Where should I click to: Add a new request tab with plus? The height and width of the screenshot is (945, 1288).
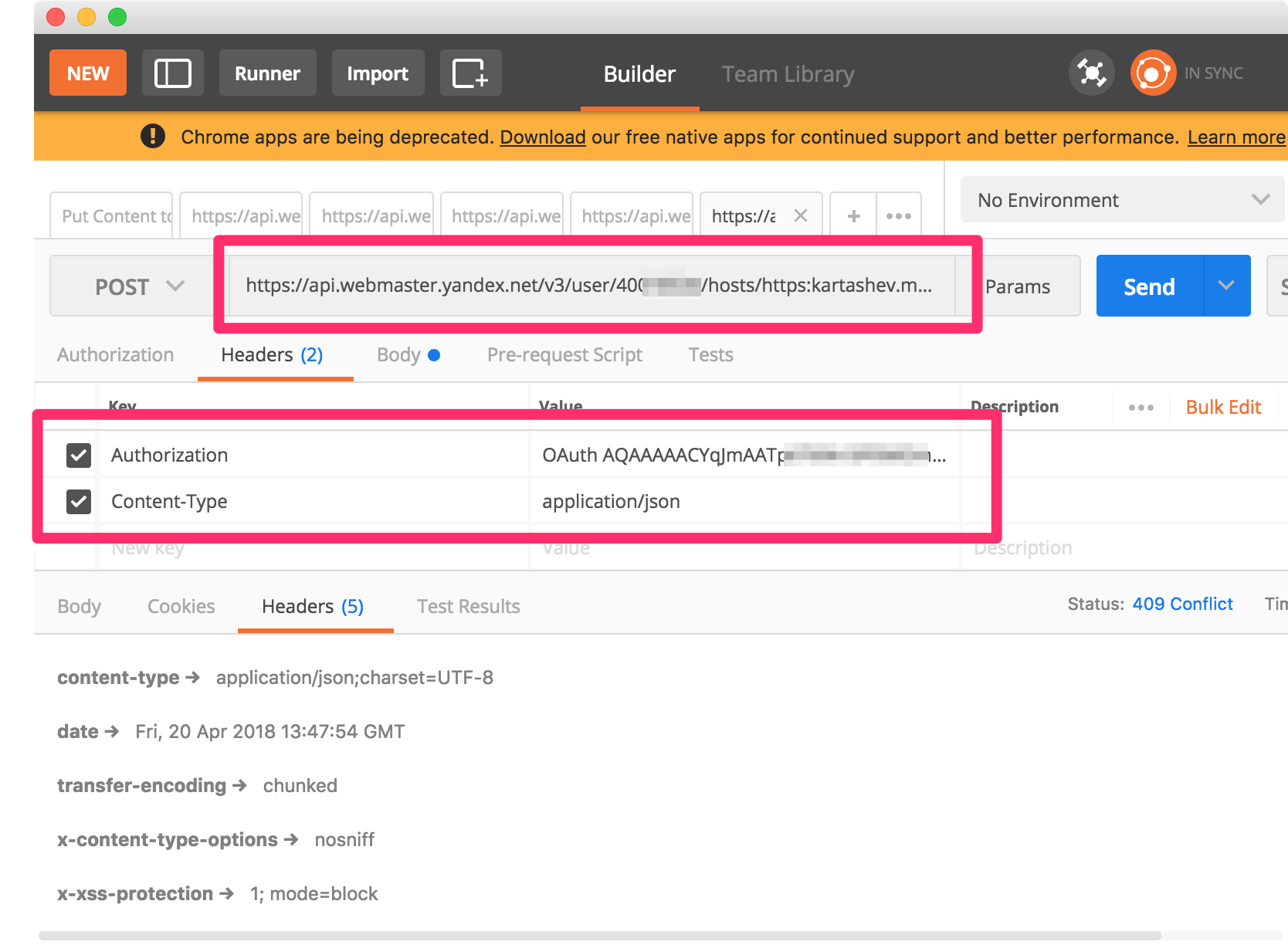[853, 216]
